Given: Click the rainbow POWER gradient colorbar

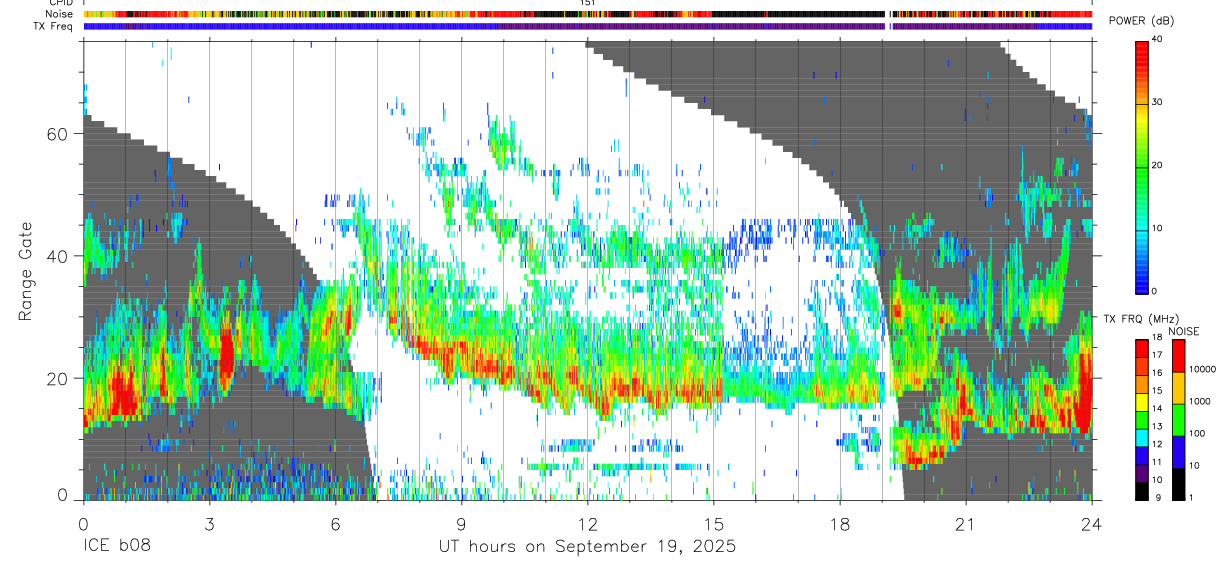Looking at the screenshot, I should click(x=1142, y=165).
